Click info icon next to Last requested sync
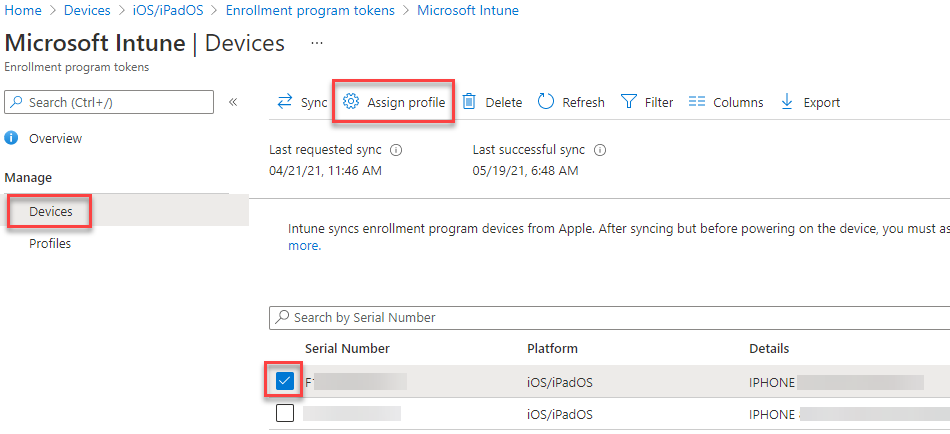Viewport: 950px width, 434px height. click(x=397, y=150)
